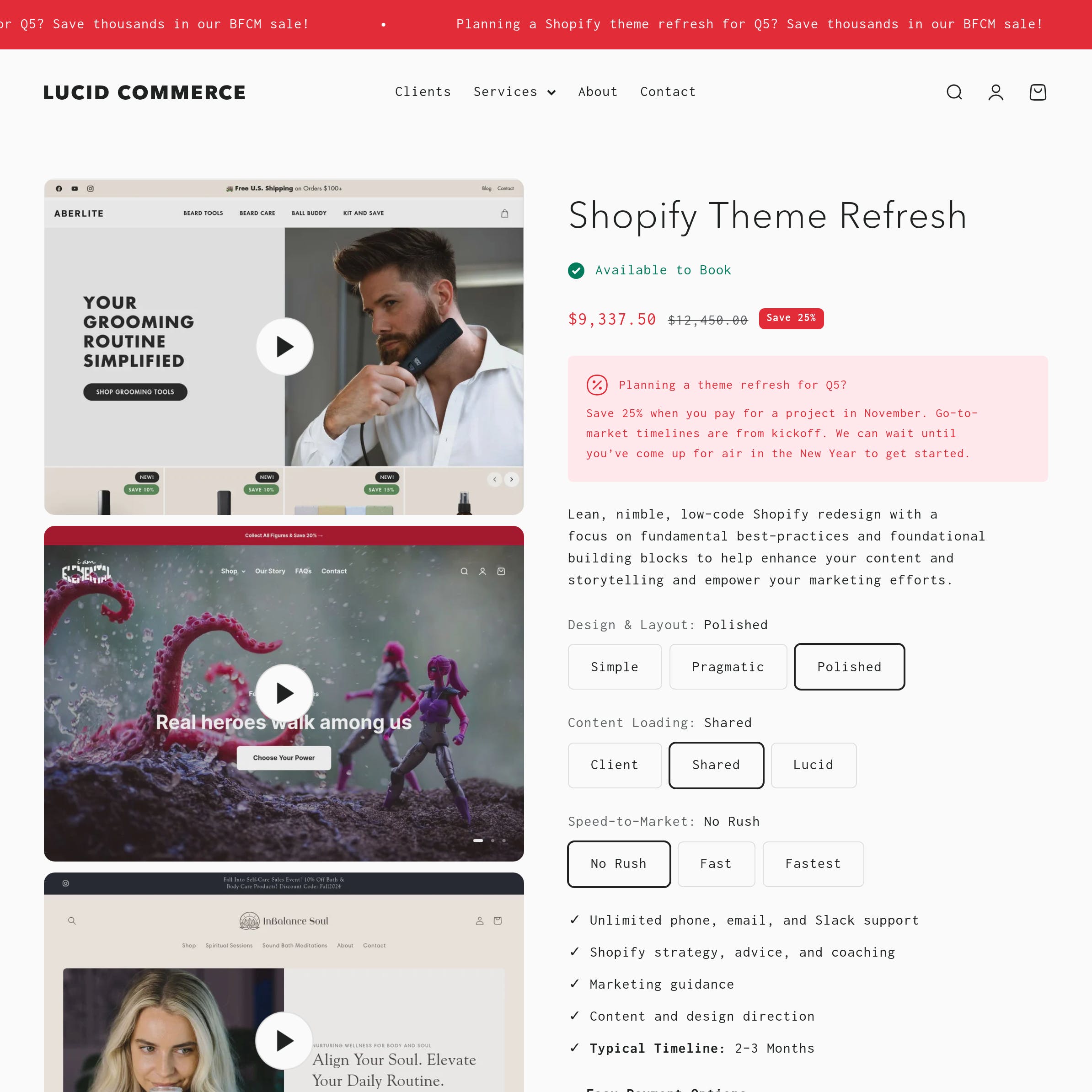The height and width of the screenshot is (1092, 1092).
Task: Click the Contact navigation link
Action: [668, 92]
